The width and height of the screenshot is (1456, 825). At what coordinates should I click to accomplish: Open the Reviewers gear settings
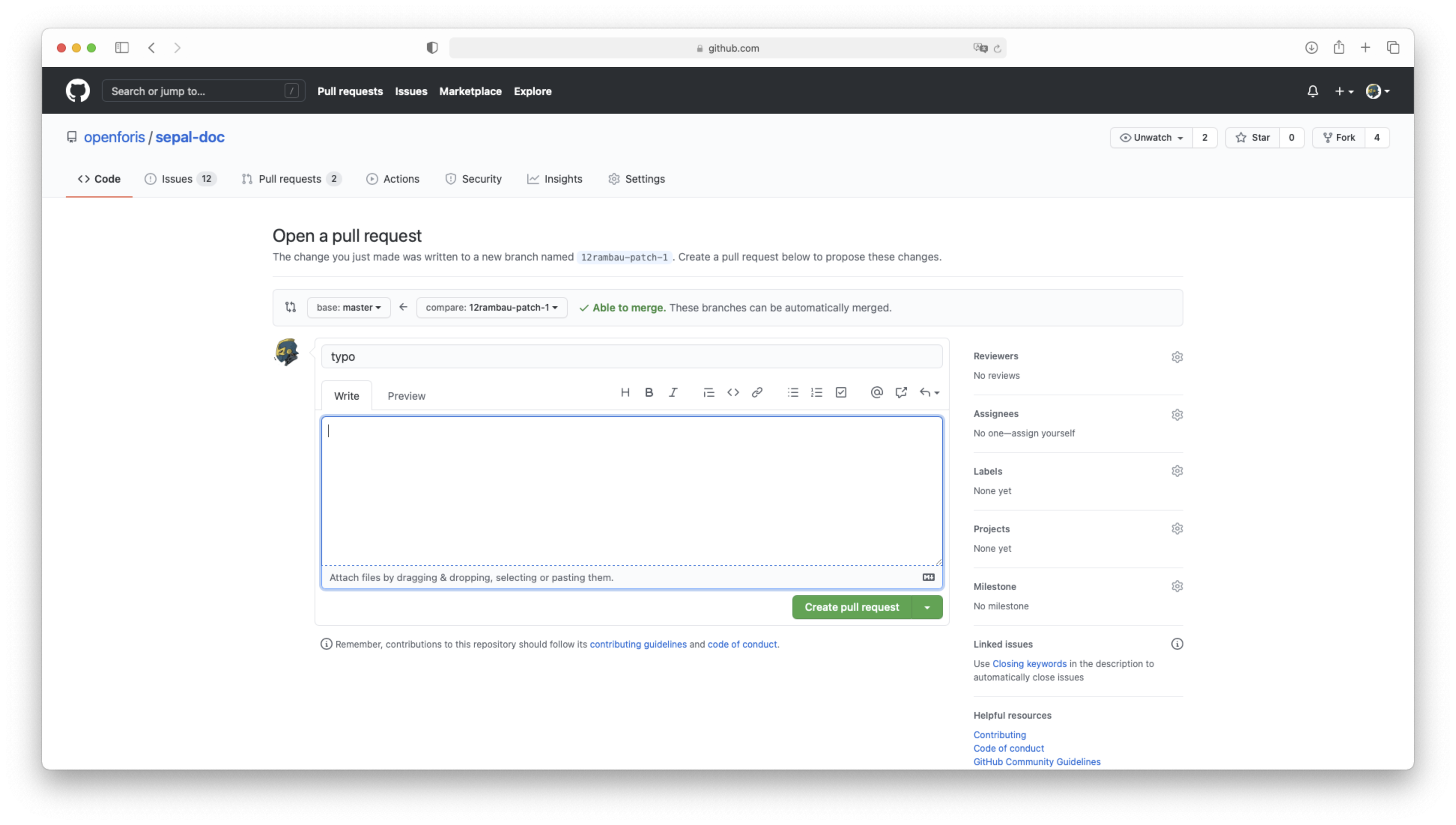coord(1177,357)
